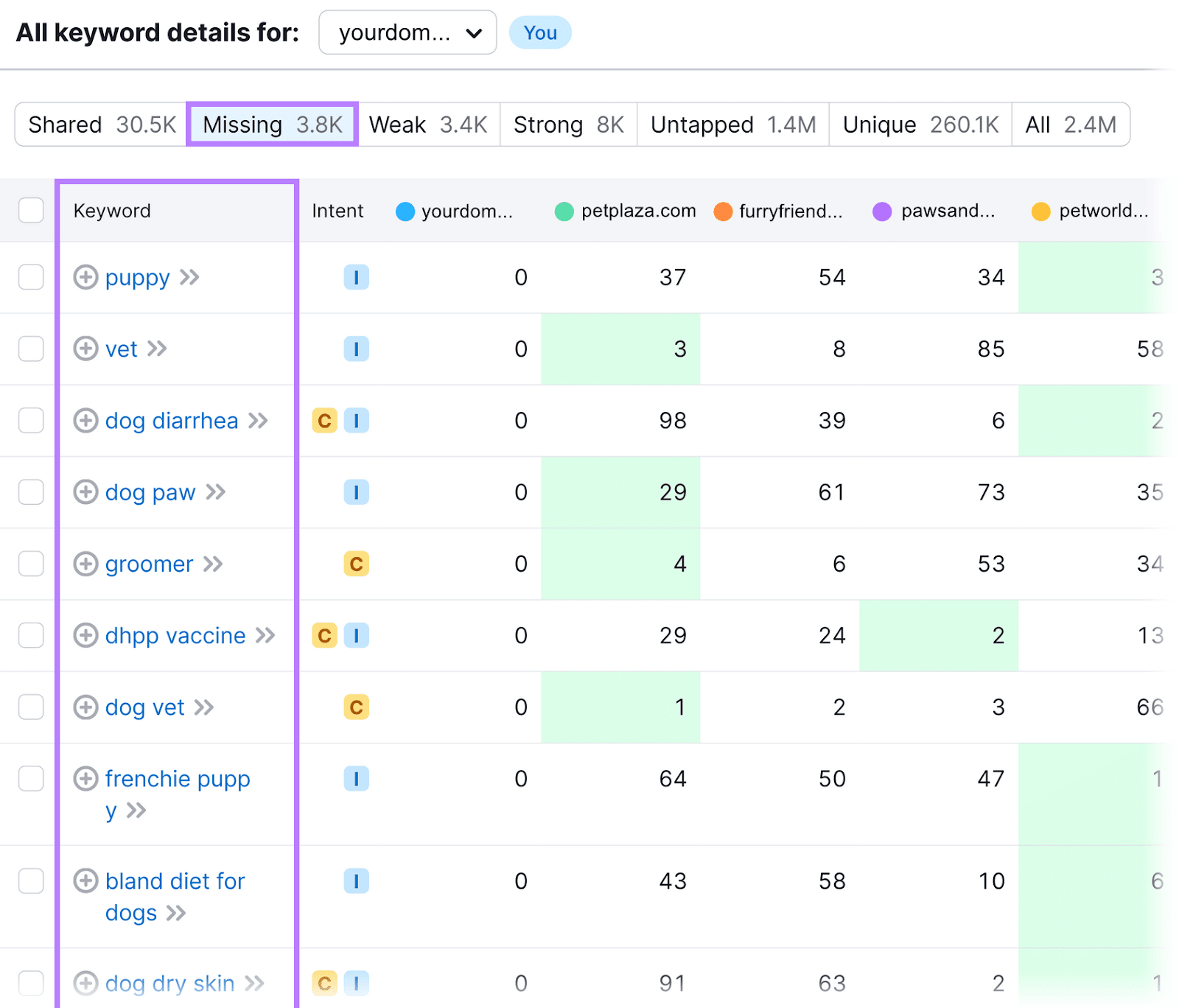
Task: Click the I intent badge for bland diet
Action: [357, 881]
